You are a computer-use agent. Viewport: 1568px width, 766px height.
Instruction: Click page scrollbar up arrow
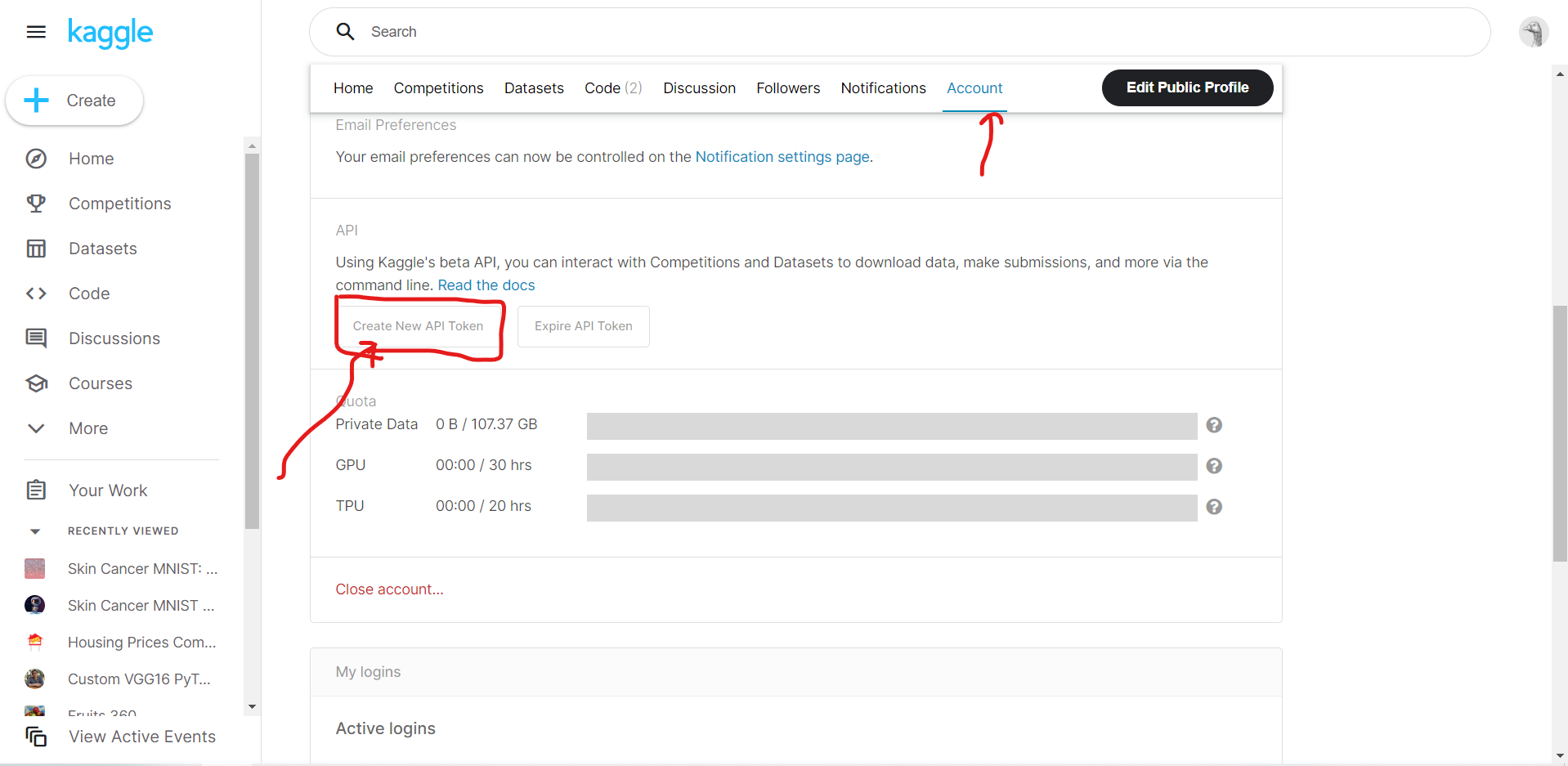[x=1560, y=74]
